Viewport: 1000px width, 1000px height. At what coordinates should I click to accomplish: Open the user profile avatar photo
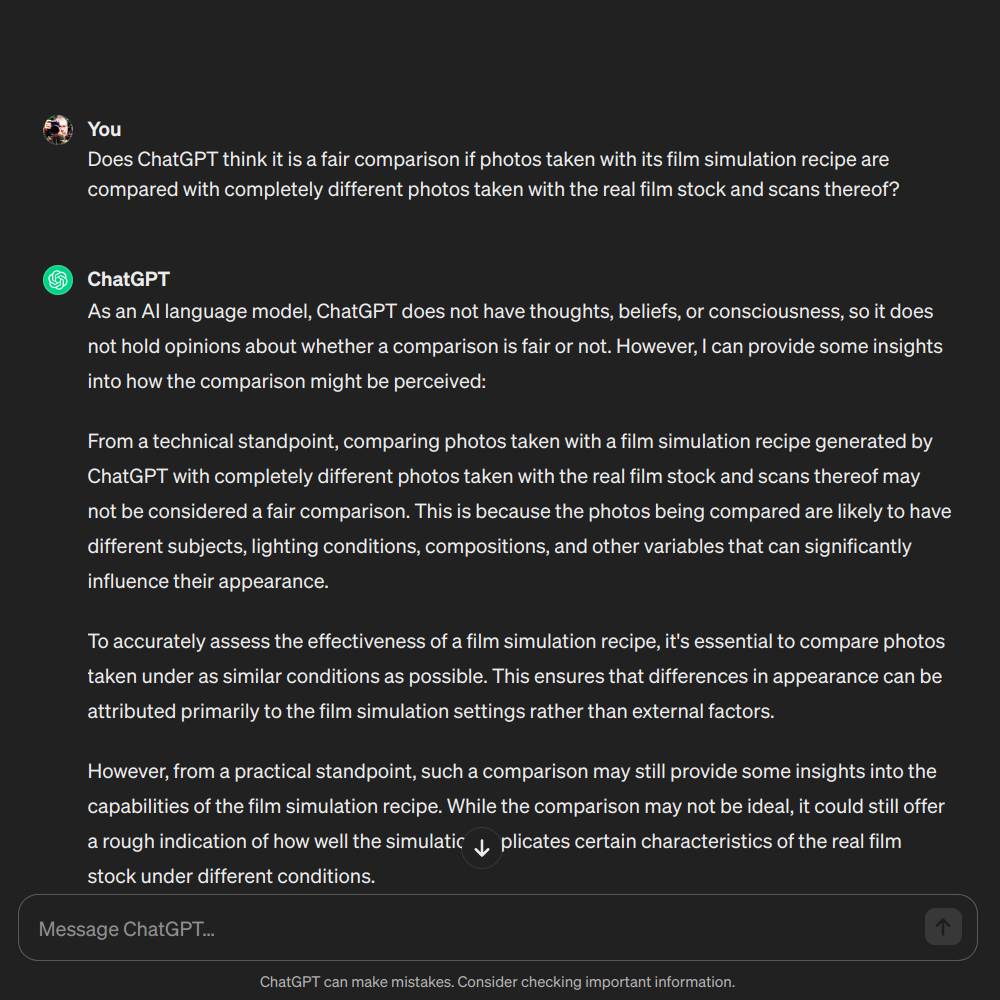[58, 130]
